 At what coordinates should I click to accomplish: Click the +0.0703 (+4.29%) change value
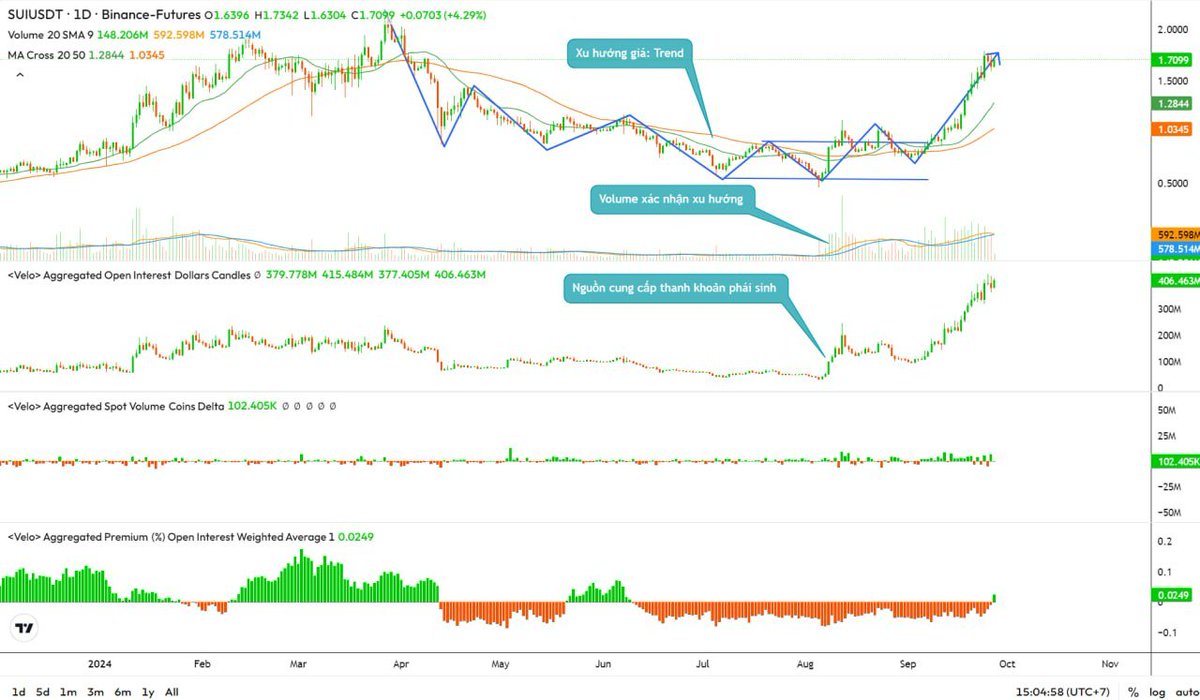[441, 15]
